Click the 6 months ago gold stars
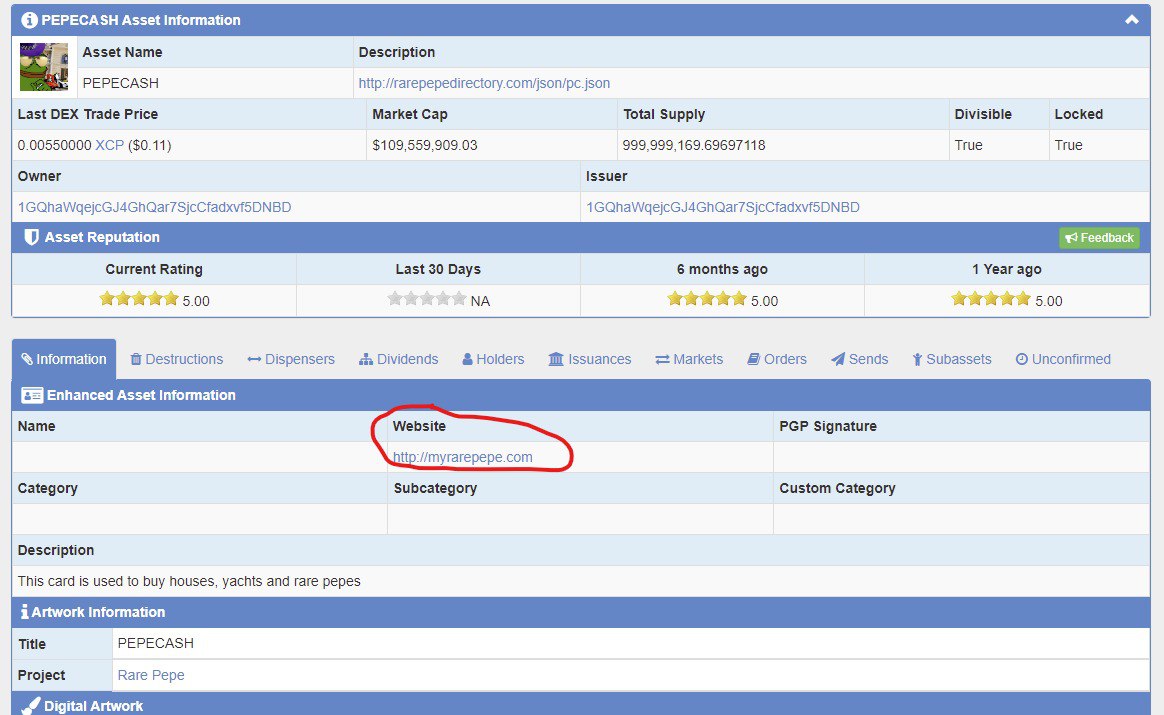This screenshot has height=715, width=1164. tap(707, 298)
